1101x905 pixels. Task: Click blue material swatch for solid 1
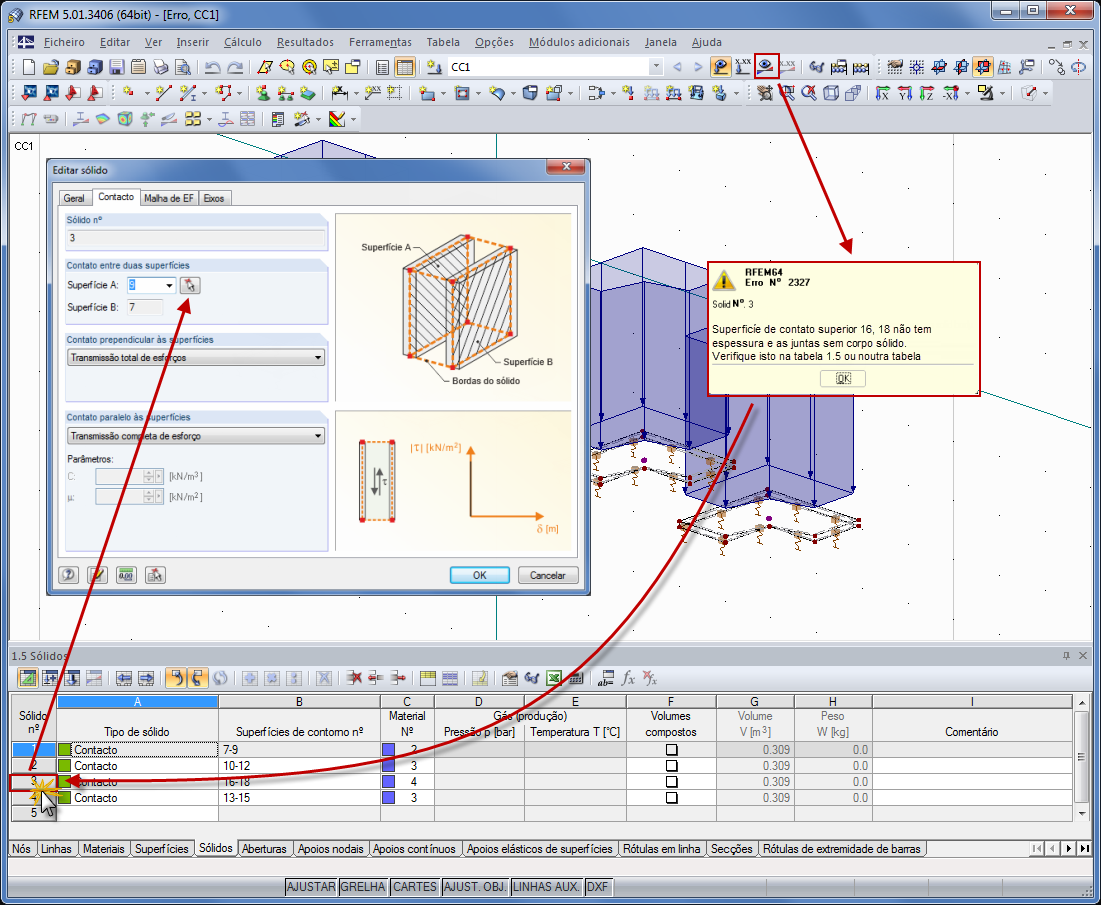click(388, 750)
